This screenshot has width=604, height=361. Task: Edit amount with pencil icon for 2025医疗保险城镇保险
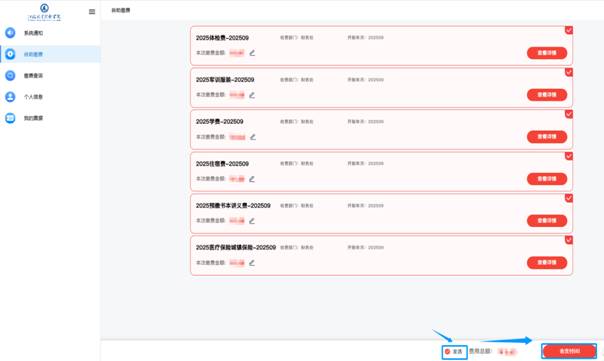tap(252, 263)
